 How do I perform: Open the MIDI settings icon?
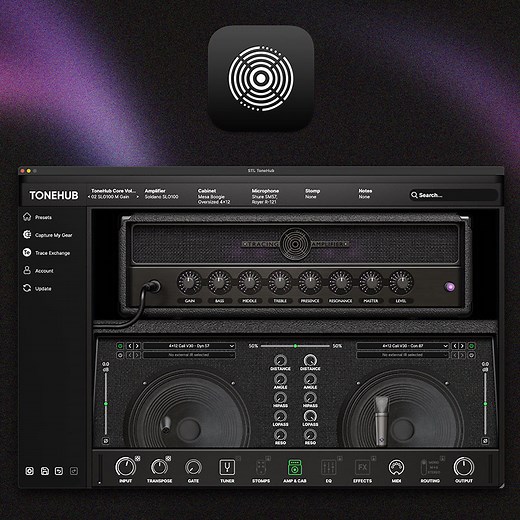[x=396, y=467]
